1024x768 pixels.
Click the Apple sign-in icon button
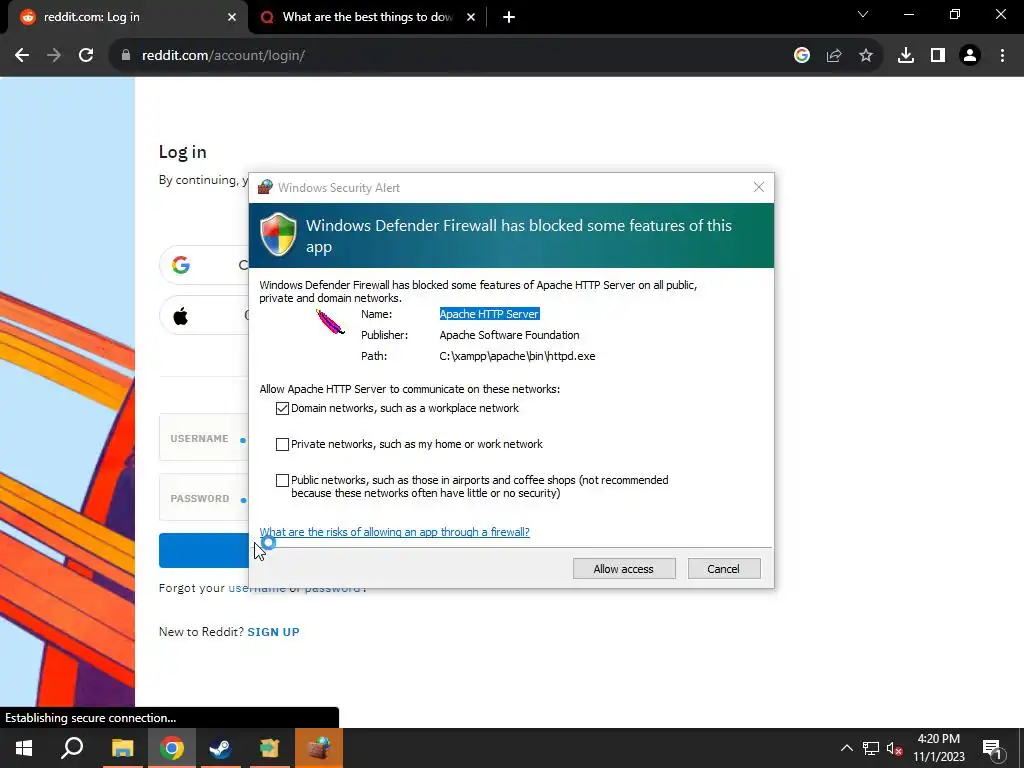[181, 317]
